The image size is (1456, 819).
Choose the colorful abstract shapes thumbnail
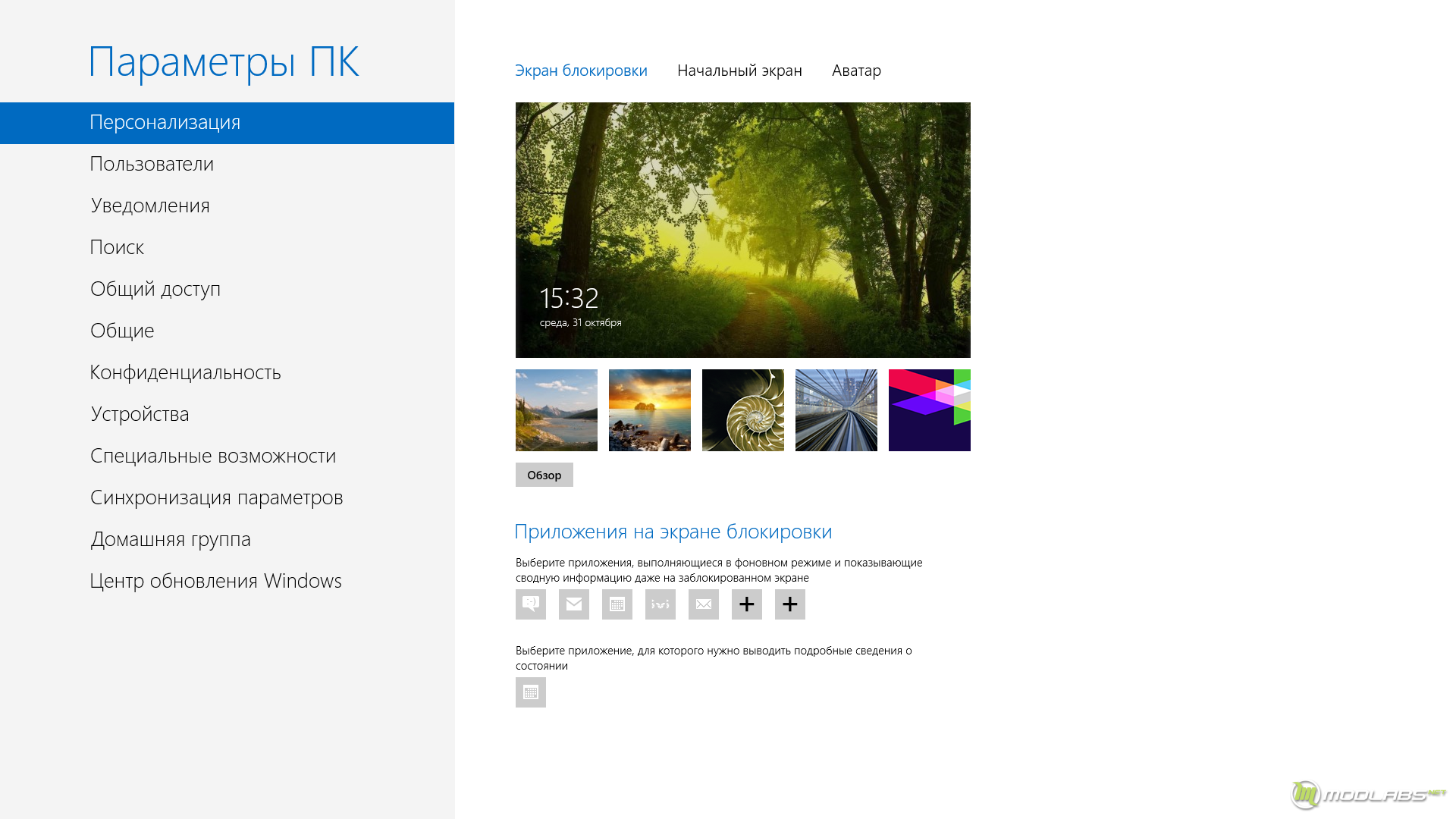click(x=930, y=410)
